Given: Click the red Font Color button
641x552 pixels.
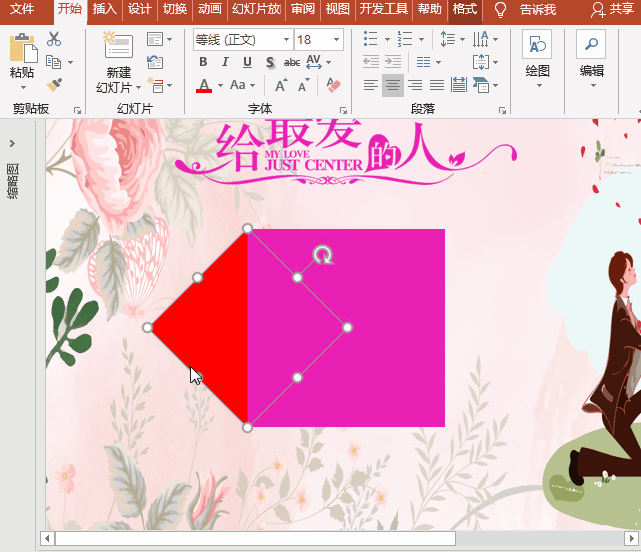Looking at the screenshot, I should pyautogui.click(x=204, y=85).
